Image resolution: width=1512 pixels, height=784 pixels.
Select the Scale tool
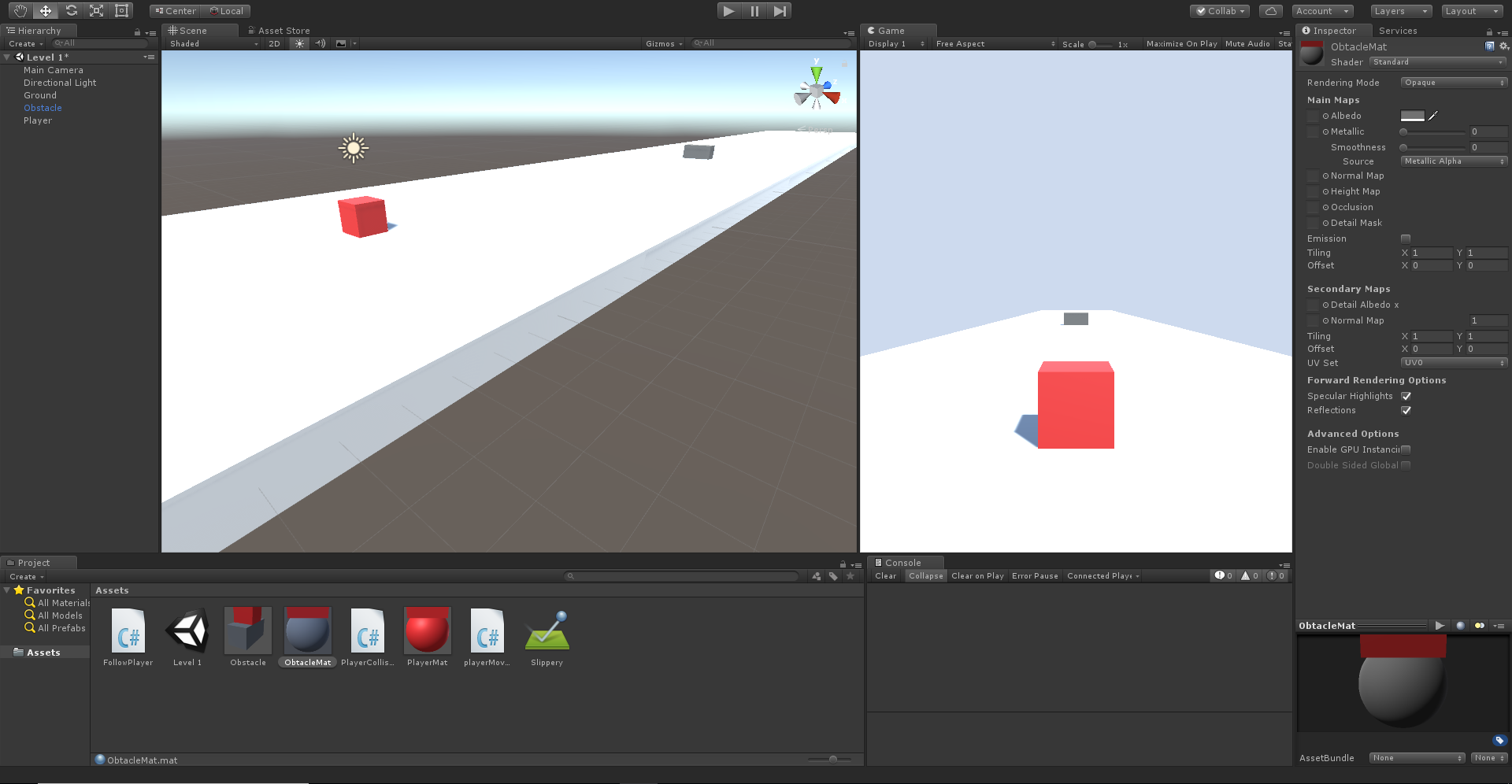(x=96, y=11)
